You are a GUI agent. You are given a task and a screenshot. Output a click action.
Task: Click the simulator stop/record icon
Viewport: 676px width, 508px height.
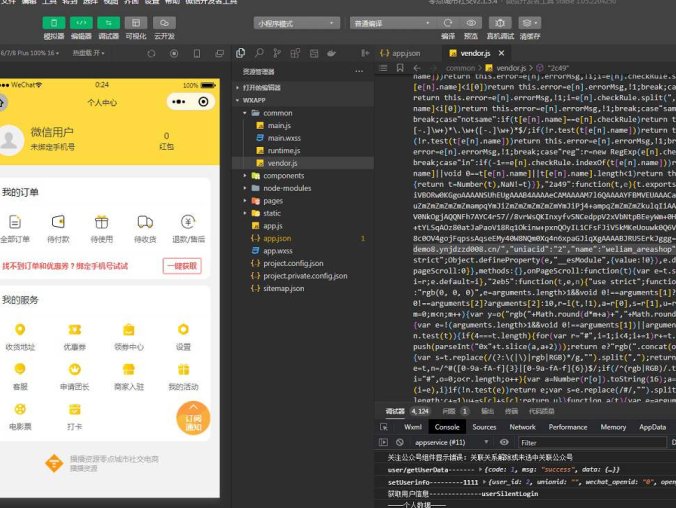pyautogui.click(x=174, y=53)
